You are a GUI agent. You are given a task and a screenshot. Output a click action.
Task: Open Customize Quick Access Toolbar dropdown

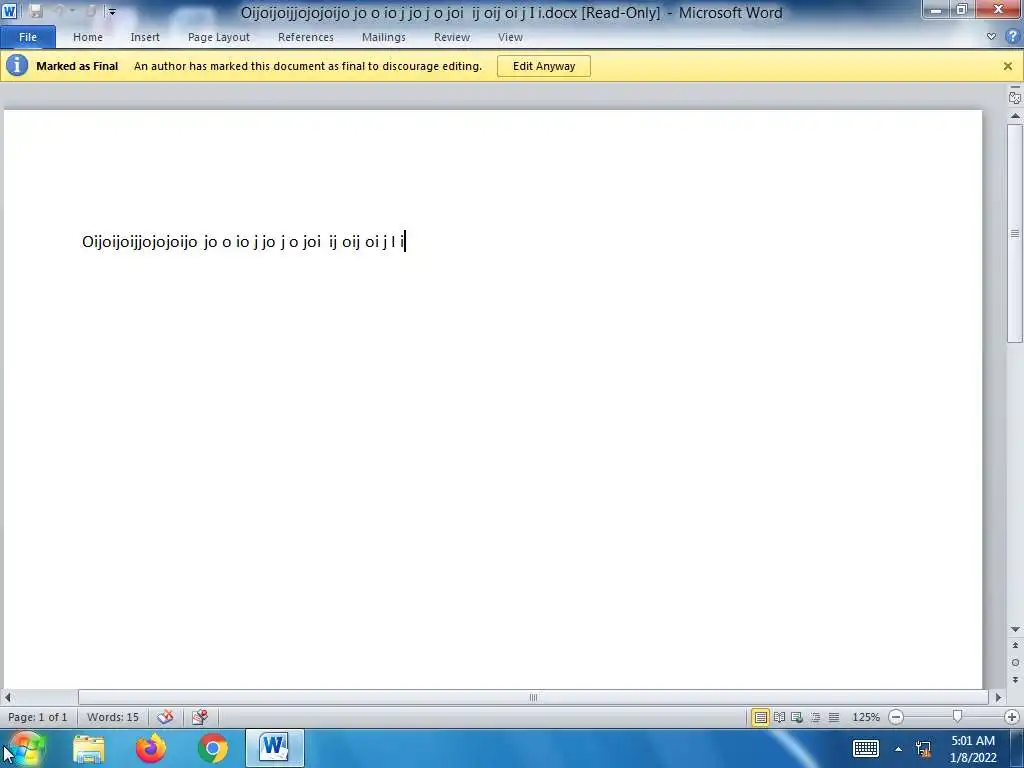[x=112, y=12]
